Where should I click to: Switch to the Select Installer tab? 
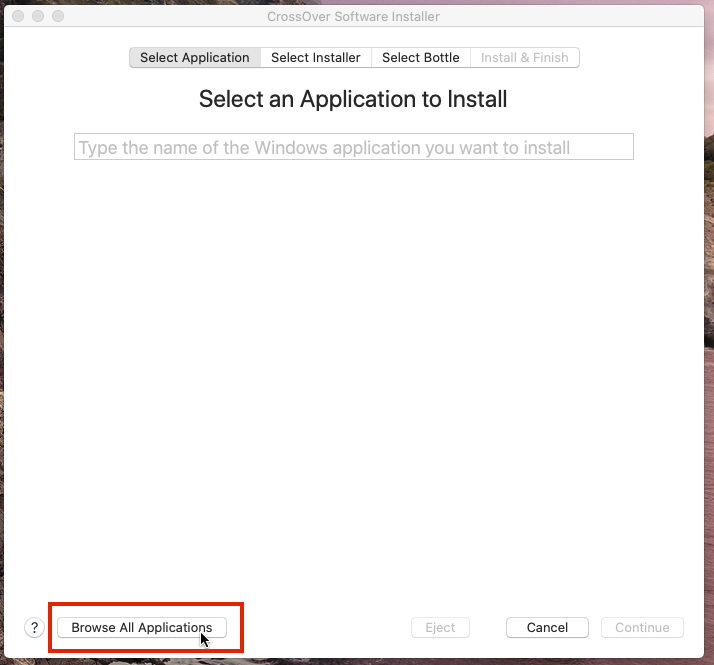click(x=316, y=57)
